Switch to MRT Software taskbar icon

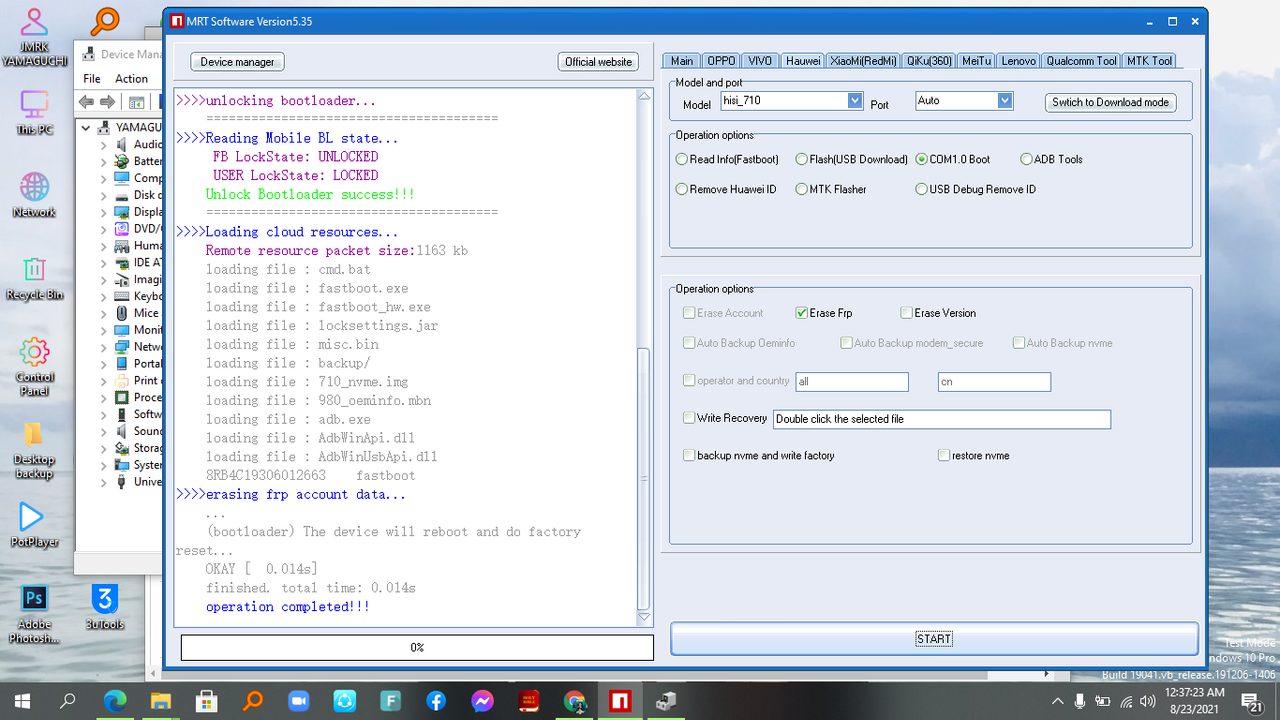[x=620, y=701]
